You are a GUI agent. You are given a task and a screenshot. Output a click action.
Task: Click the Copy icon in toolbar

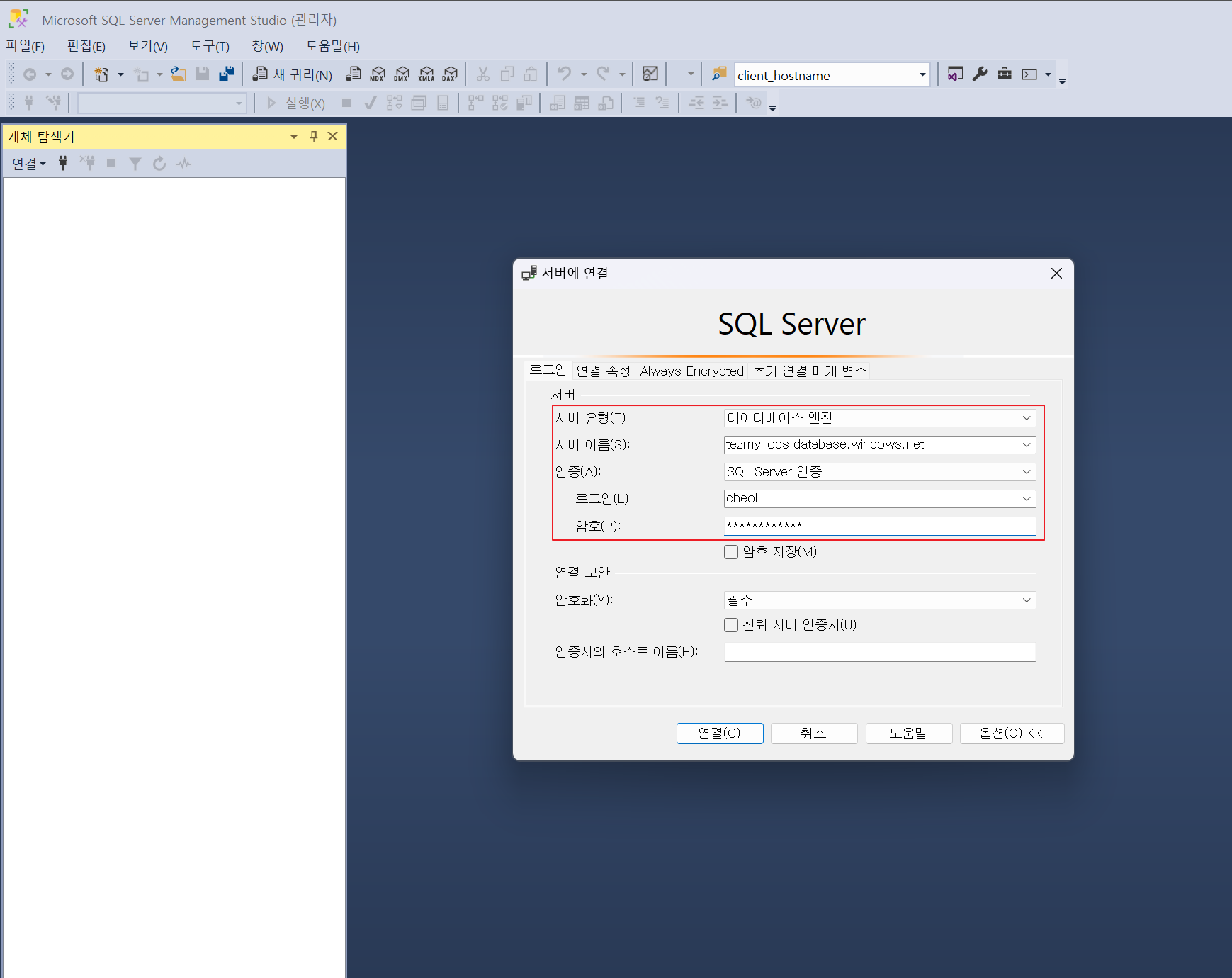507,74
